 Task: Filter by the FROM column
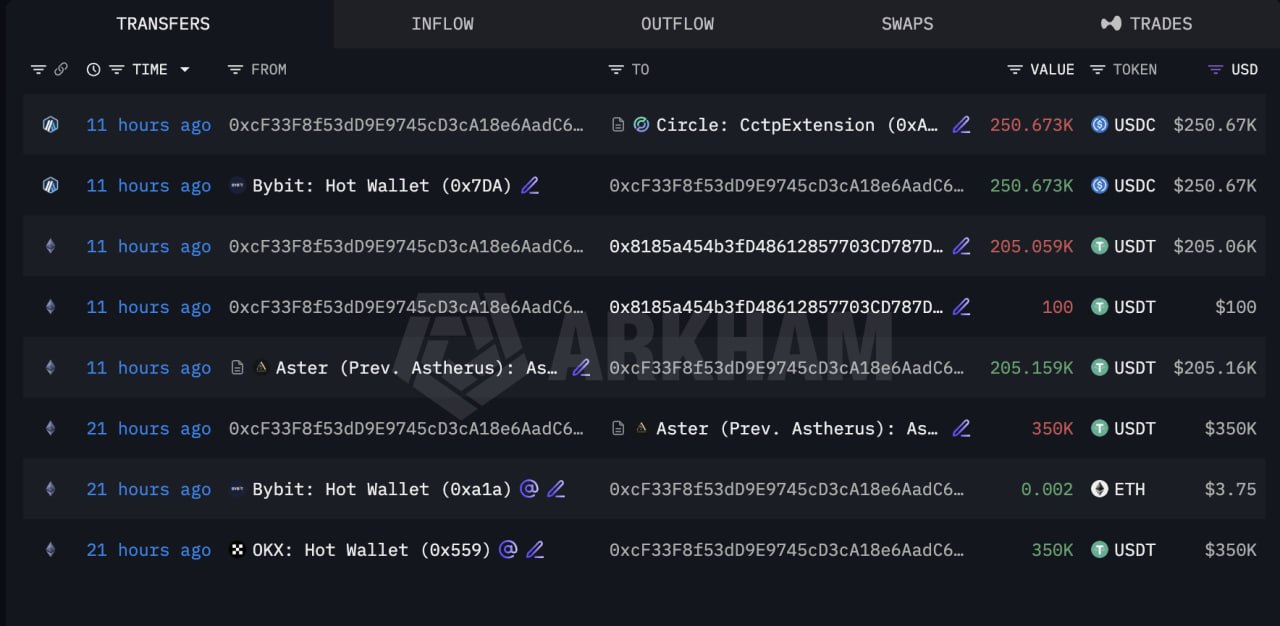(x=235, y=69)
